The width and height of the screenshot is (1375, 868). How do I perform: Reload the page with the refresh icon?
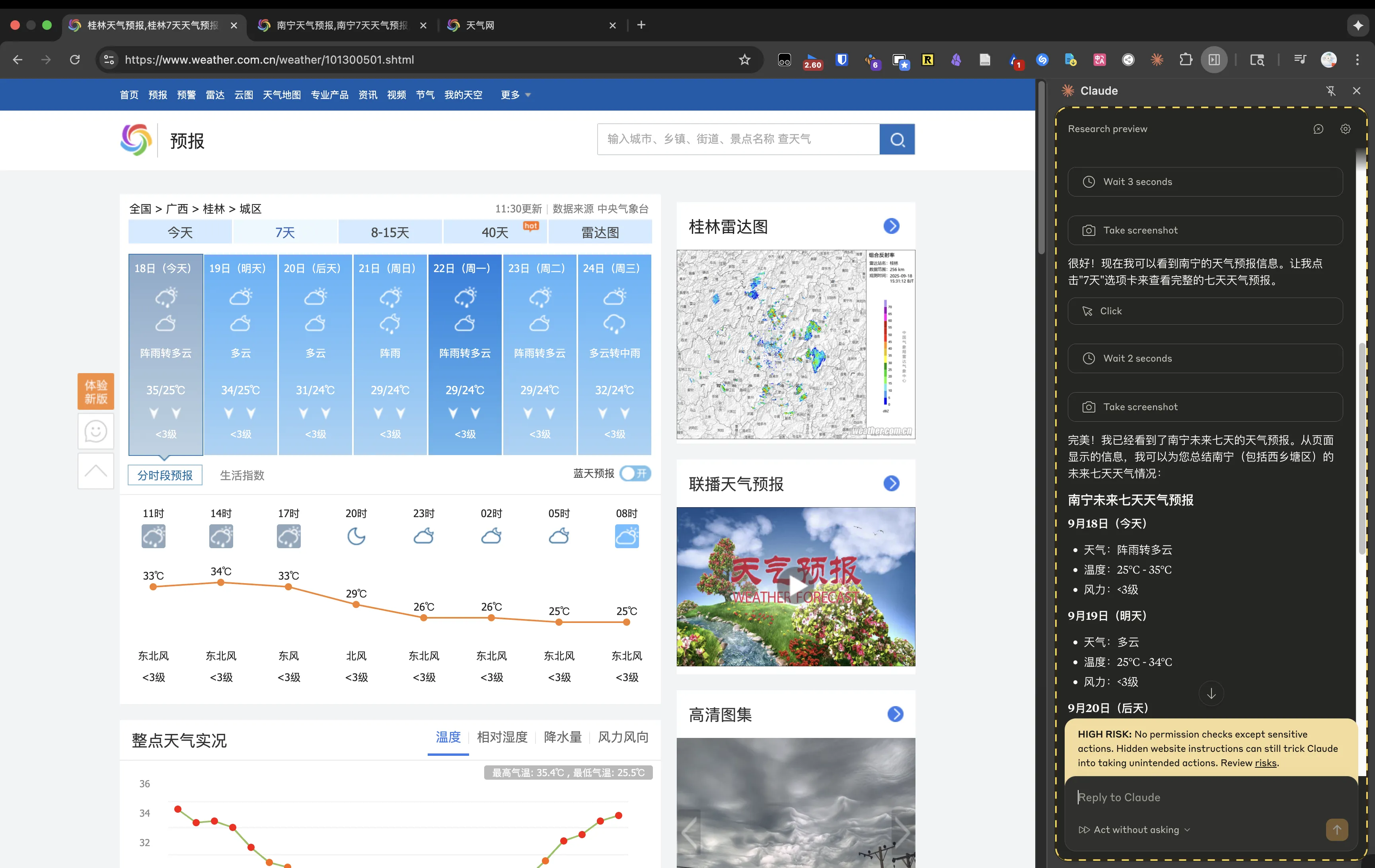(x=75, y=59)
